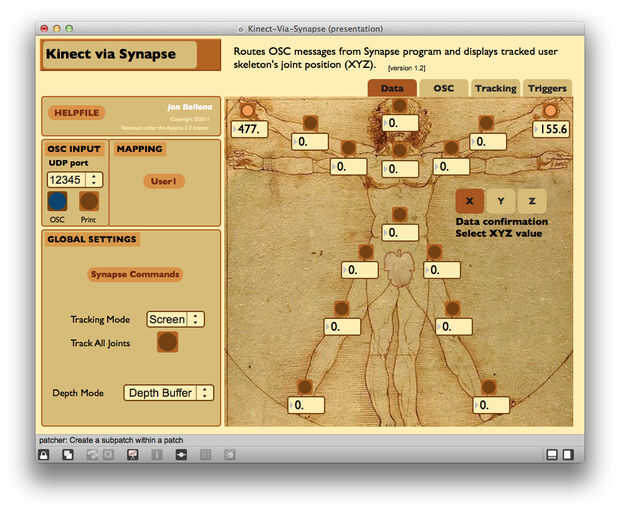Screen dimensions: 620x512
Task: Click the 0. number box under the head joint
Action: click(x=401, y=123)
